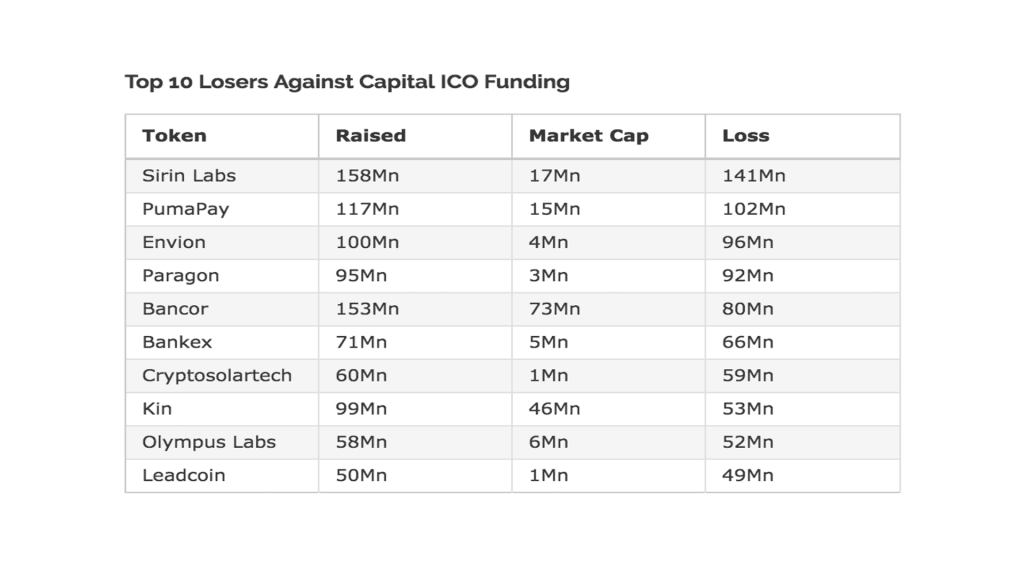Image resolution: width=1024 pixels, height=576 pixels.
Task: Select the Bankex token cell
Action: (x=177, y=342)
